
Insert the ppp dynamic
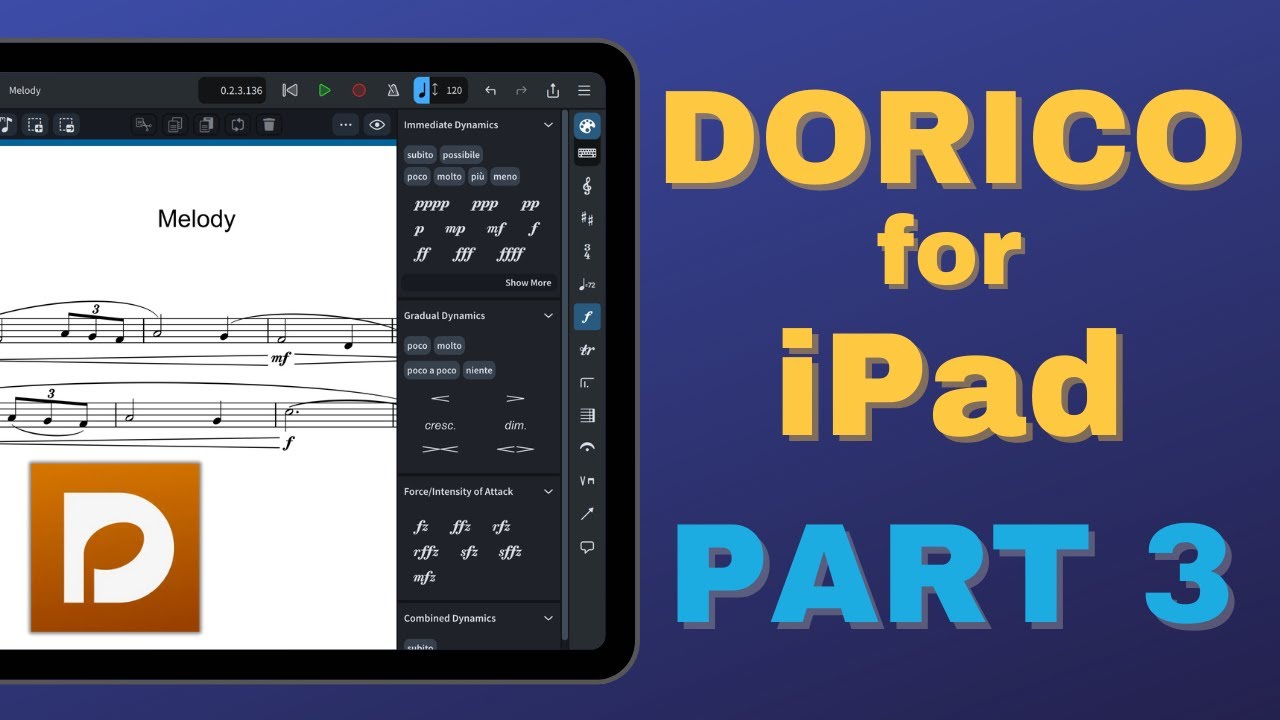click(485, 205)
